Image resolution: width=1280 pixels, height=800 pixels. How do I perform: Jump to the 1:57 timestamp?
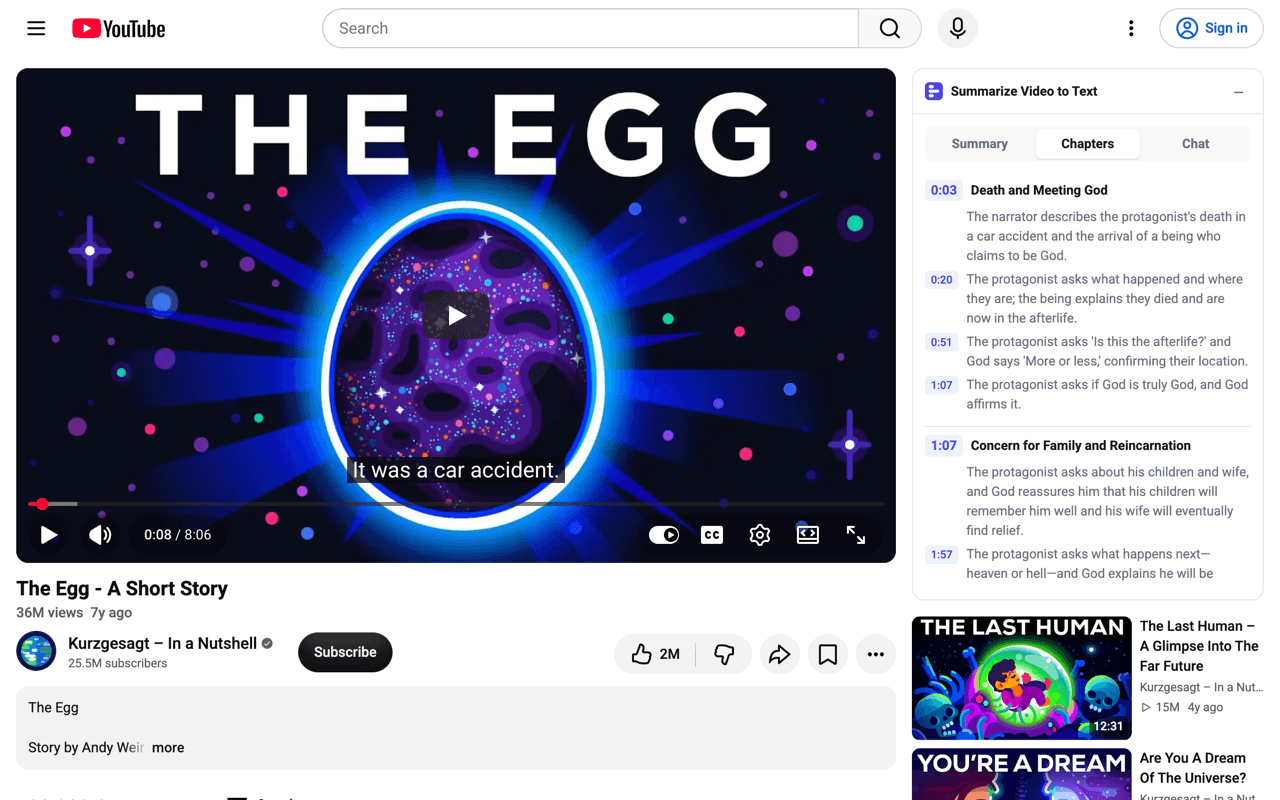(x=942, y=555)
